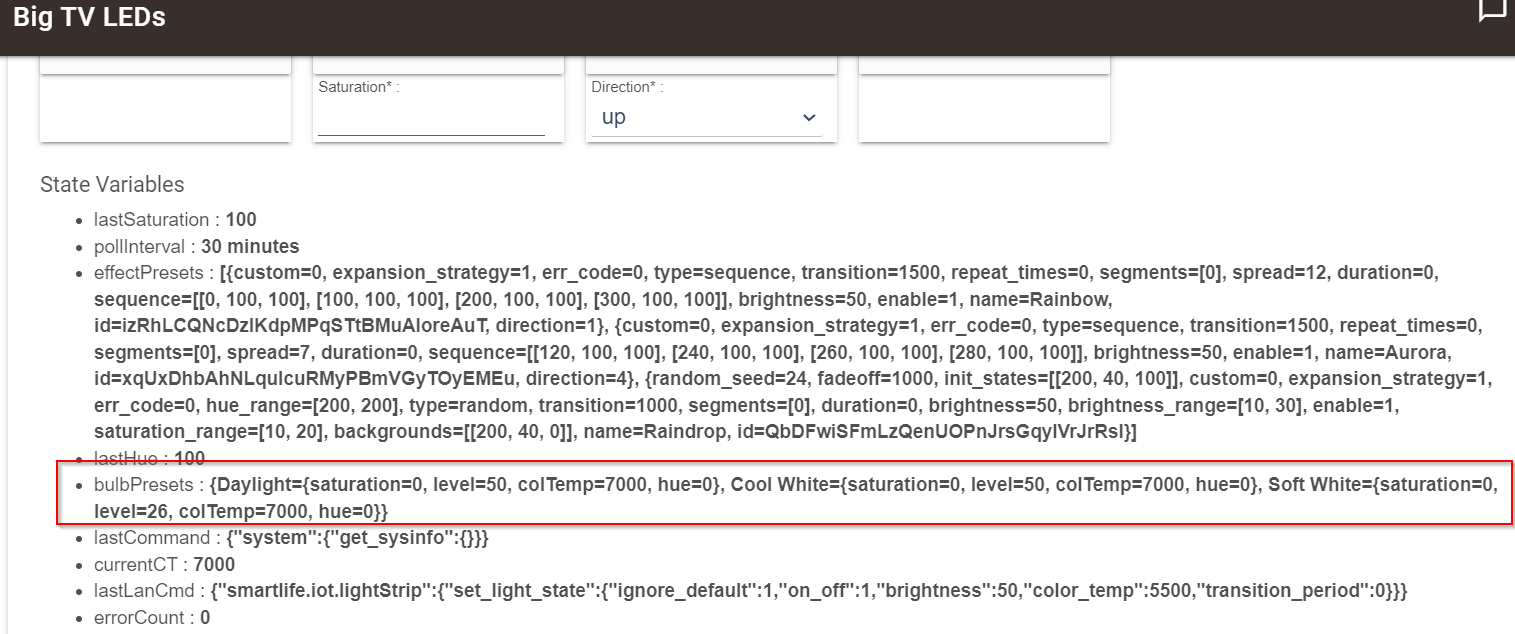Click the 'State Variables' heading

point(112,184)
